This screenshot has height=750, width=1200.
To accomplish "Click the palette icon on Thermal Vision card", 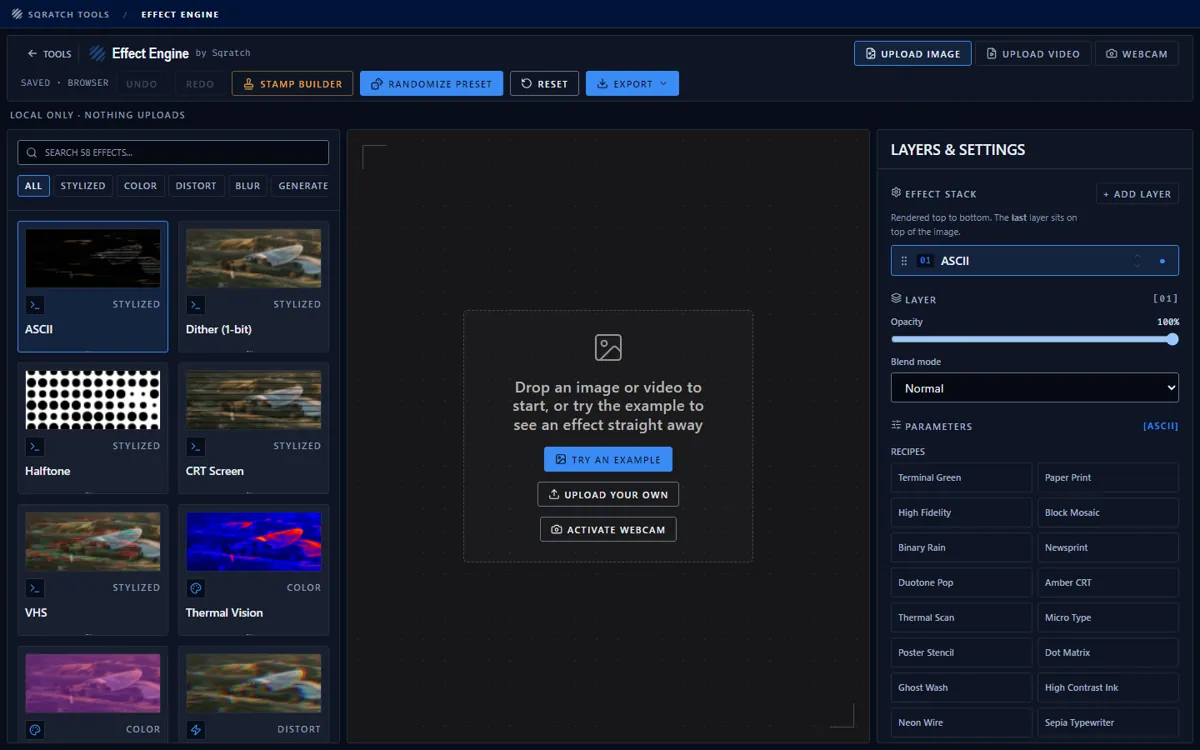I will click(195, 588).
